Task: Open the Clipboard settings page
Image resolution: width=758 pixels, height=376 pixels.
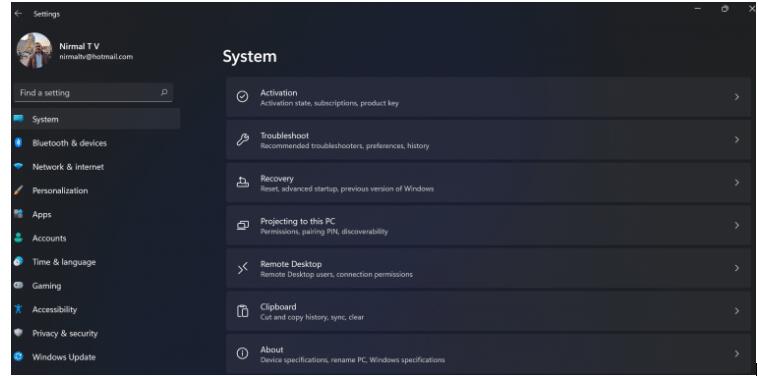Action: pyautogui.click(x=489, y=311)
